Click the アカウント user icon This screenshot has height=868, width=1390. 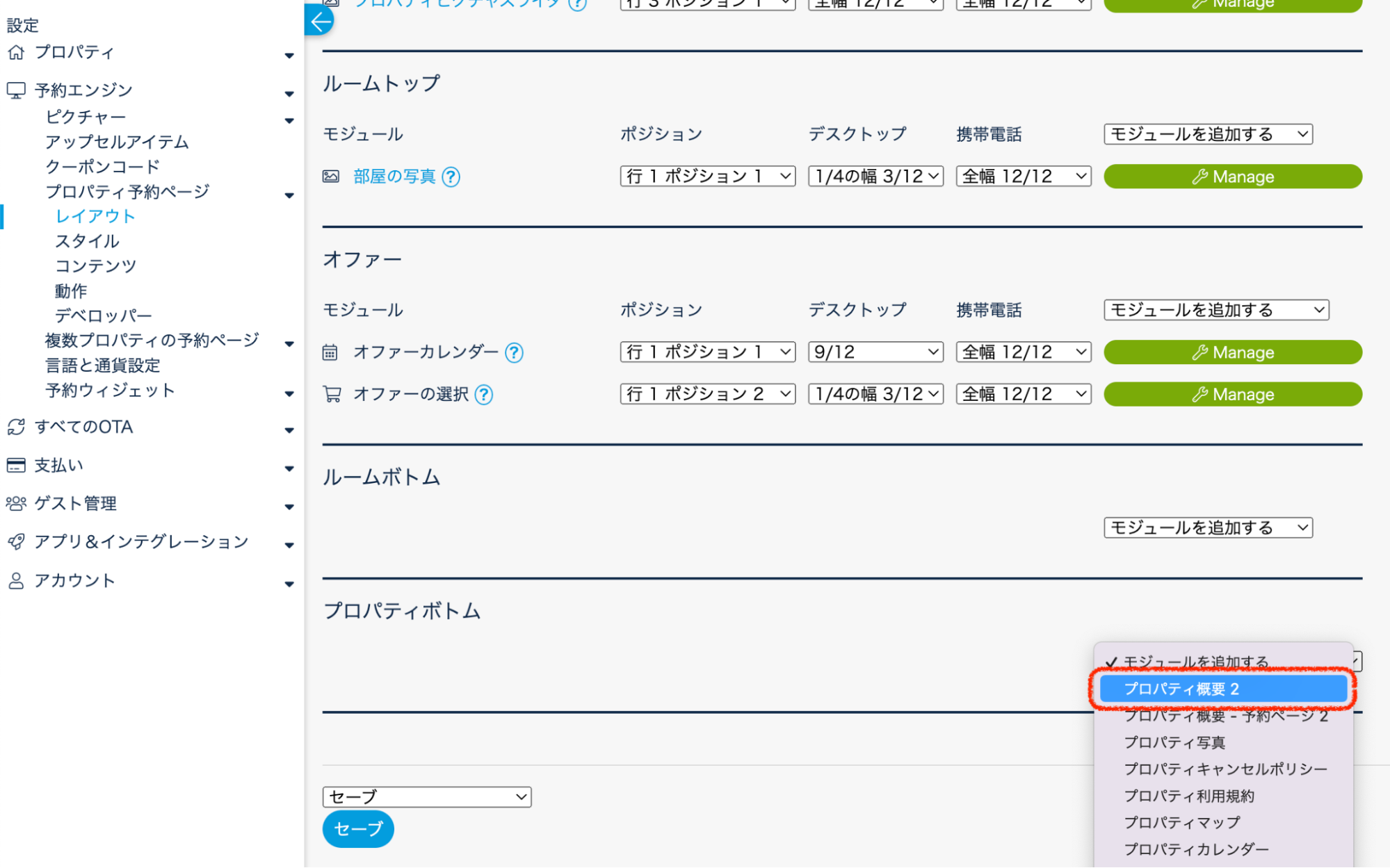[x=16, y=581]
